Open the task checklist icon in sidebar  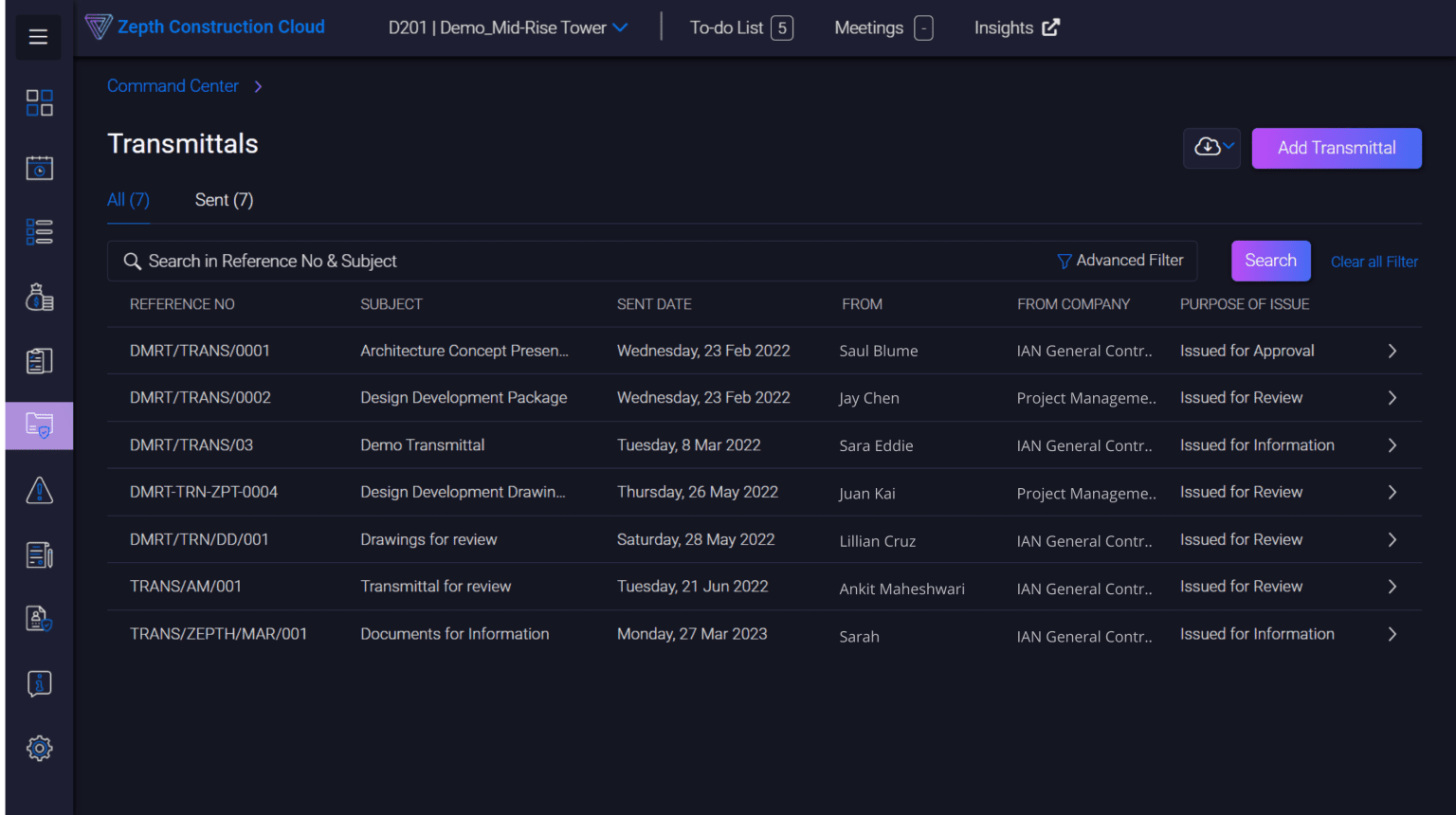[x=39, y=231]
